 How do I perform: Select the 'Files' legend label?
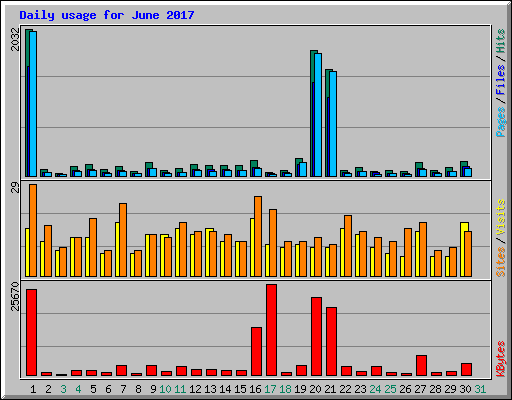(500, 80)
